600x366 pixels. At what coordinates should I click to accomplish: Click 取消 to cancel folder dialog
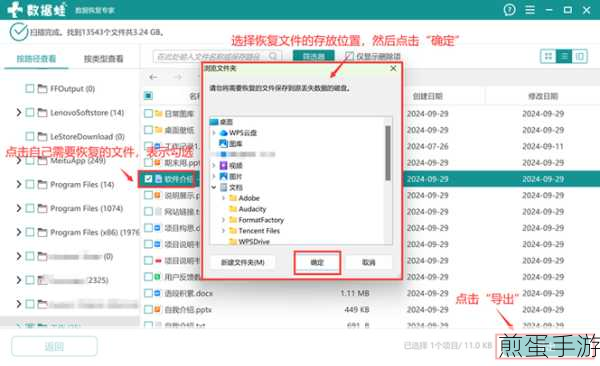coord(368,262)
